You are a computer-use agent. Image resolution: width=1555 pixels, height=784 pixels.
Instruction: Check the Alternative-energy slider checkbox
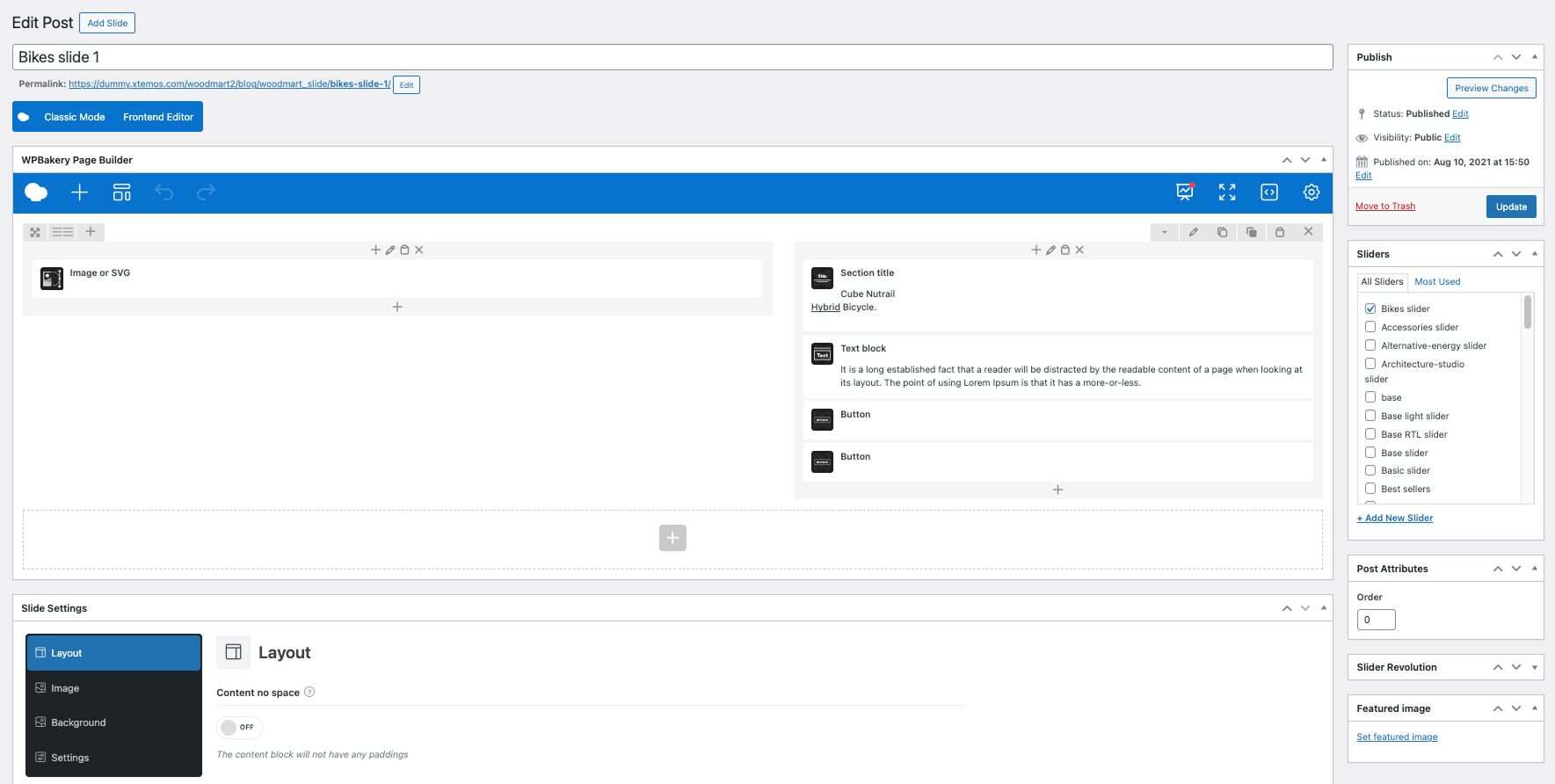coord(1370,345)
